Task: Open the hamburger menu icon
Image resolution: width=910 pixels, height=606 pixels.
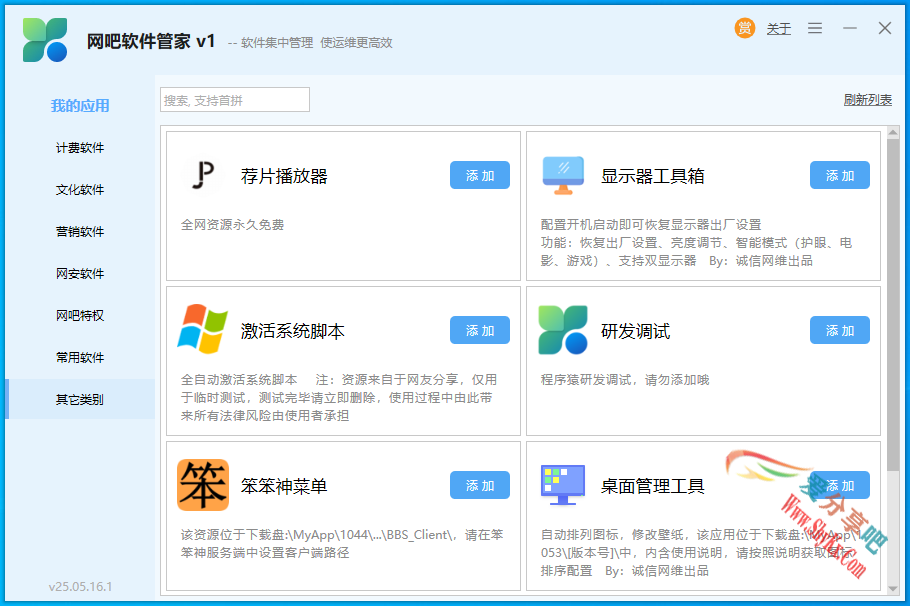Action: click(x=815, y=28)
